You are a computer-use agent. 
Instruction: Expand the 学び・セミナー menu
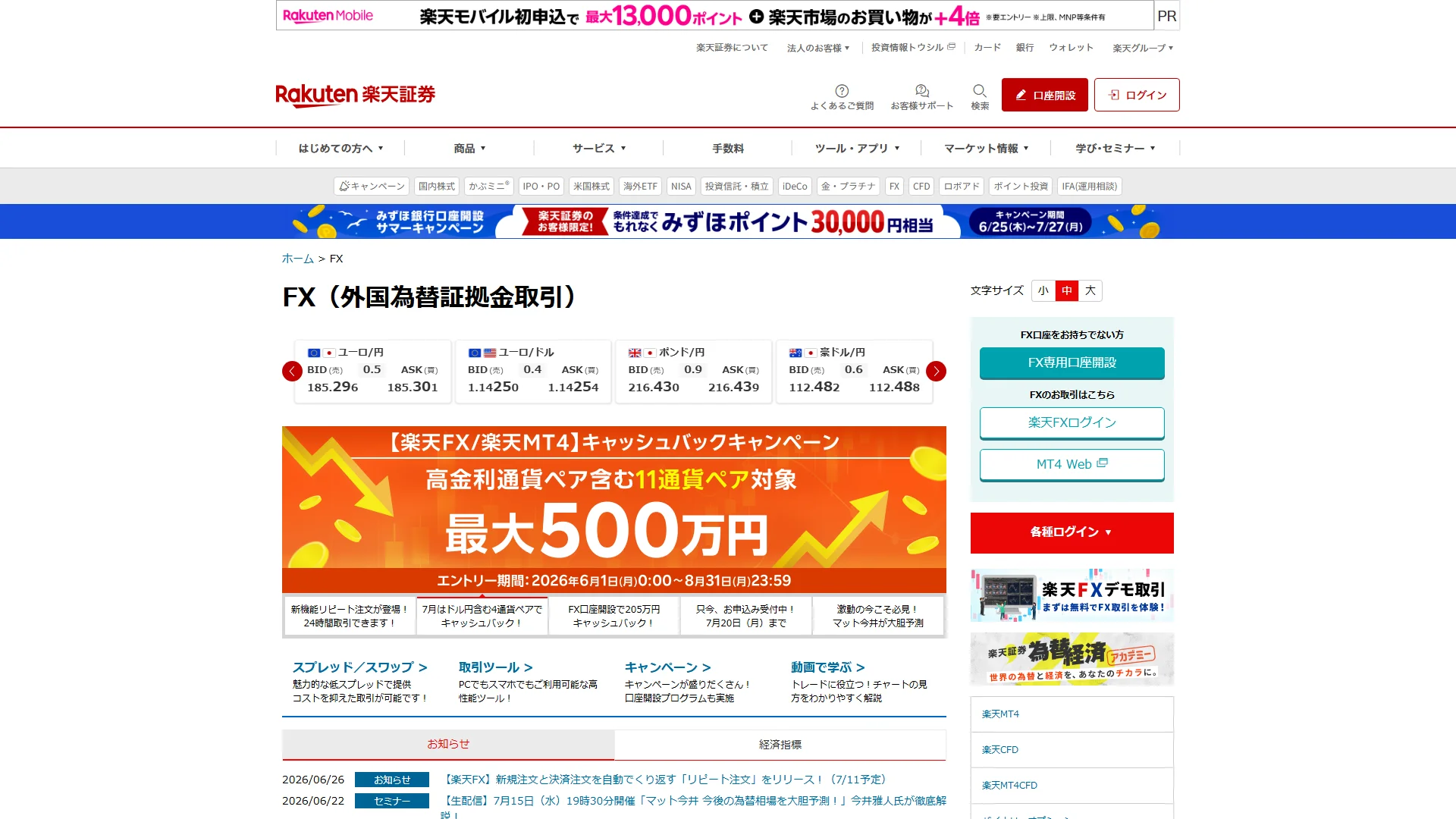coord(1115,149)
